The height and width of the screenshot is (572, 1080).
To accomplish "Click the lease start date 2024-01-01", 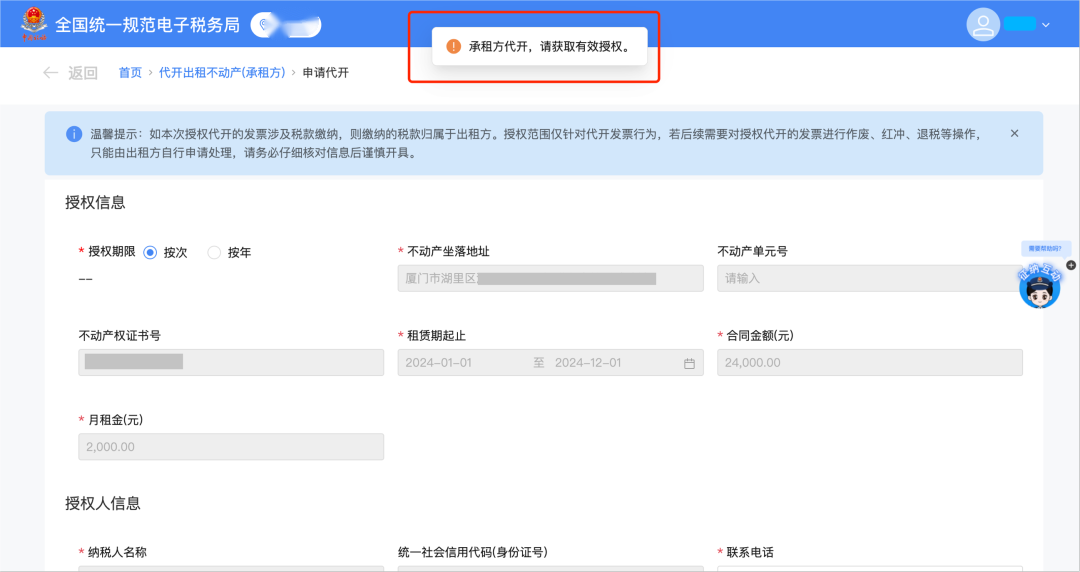I will (438, 362).
